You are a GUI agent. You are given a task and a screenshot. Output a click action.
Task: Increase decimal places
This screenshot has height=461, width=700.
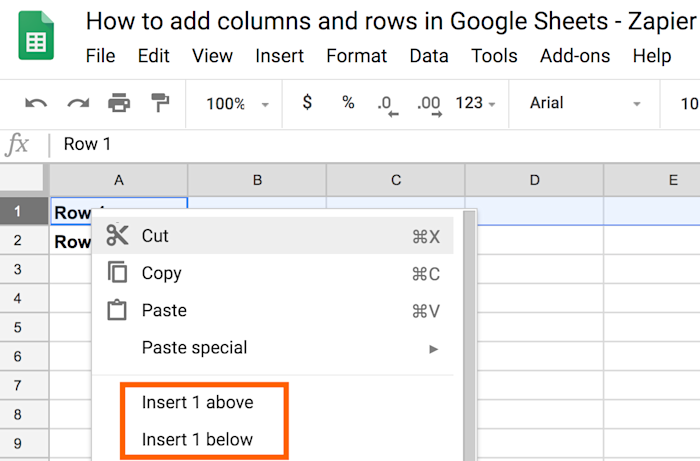click(429, 105)
